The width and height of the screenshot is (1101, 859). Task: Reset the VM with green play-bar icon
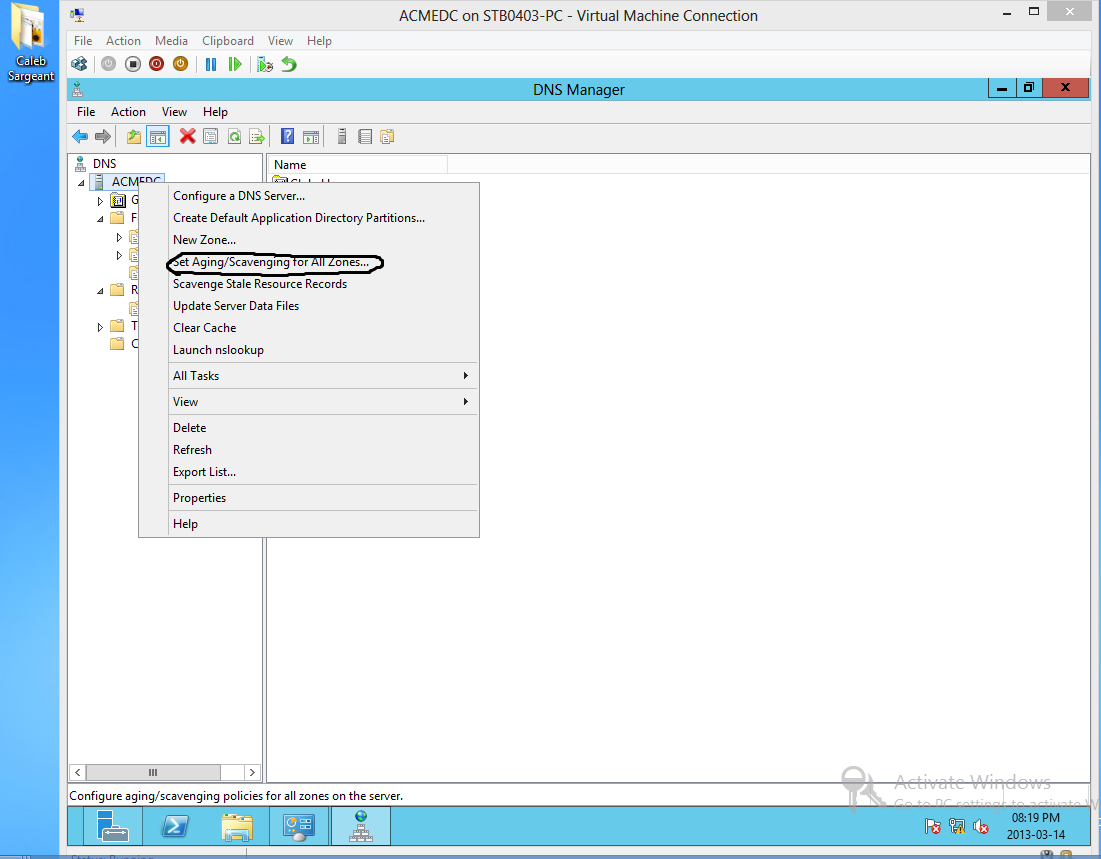(235, 64)
